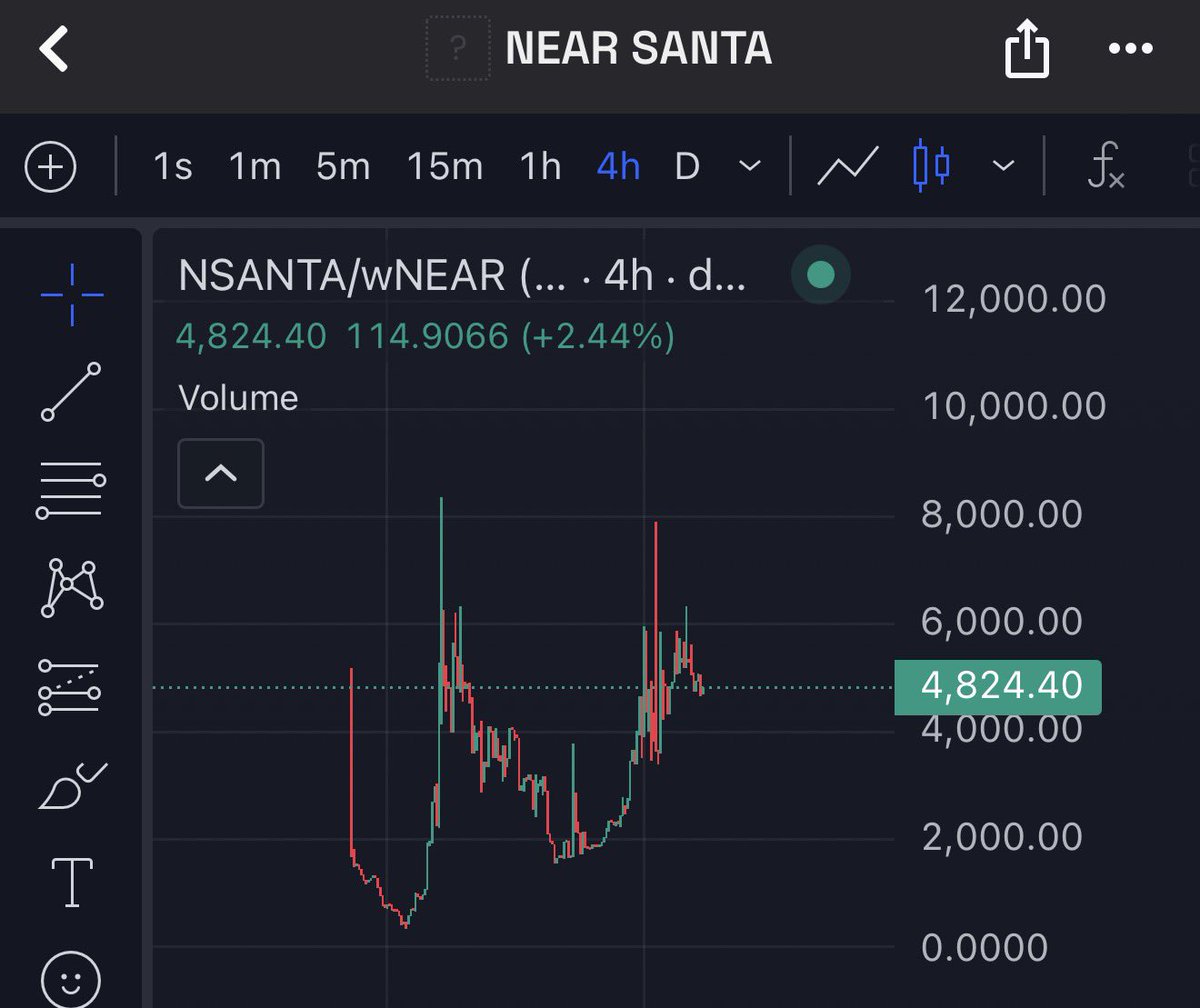Viewport: 1200px width, 1008px height.
Task: Select the text annotation tool
Action: (x=72, y=883)
